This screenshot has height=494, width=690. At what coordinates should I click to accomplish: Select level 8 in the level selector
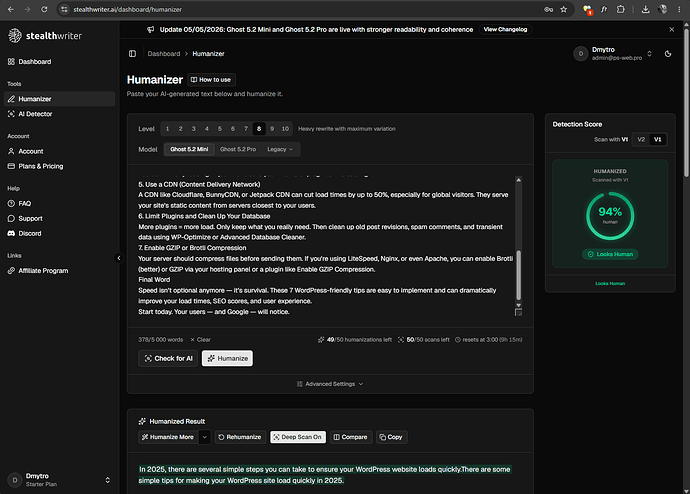tap(259, 129)
